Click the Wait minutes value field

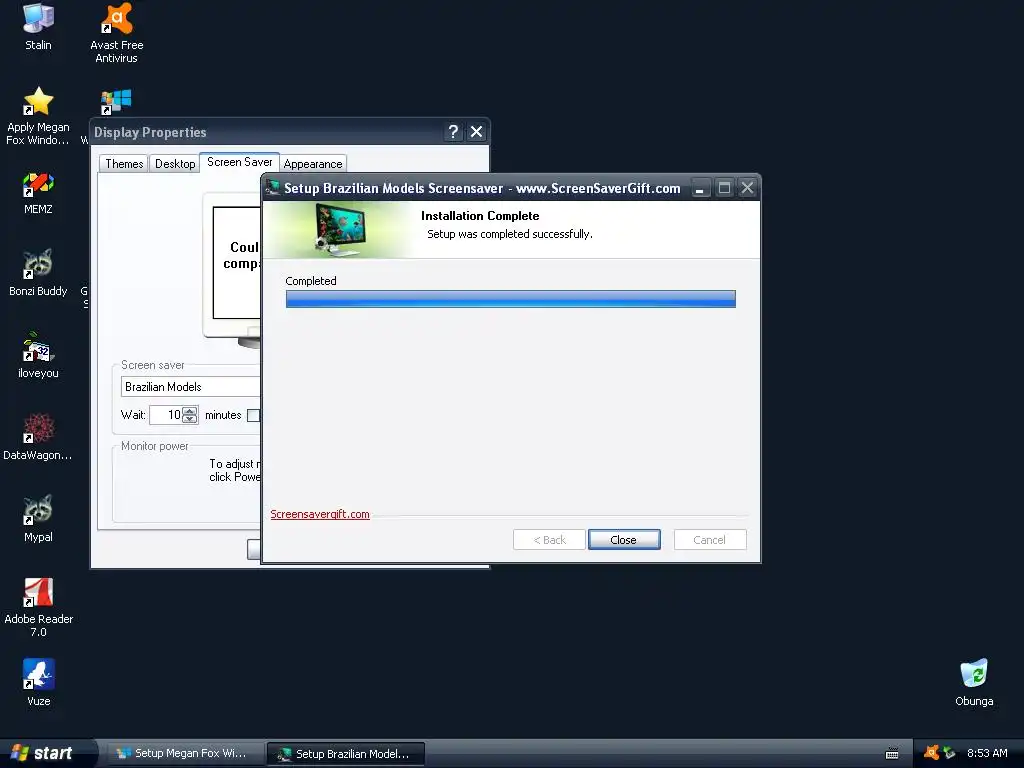166,415
